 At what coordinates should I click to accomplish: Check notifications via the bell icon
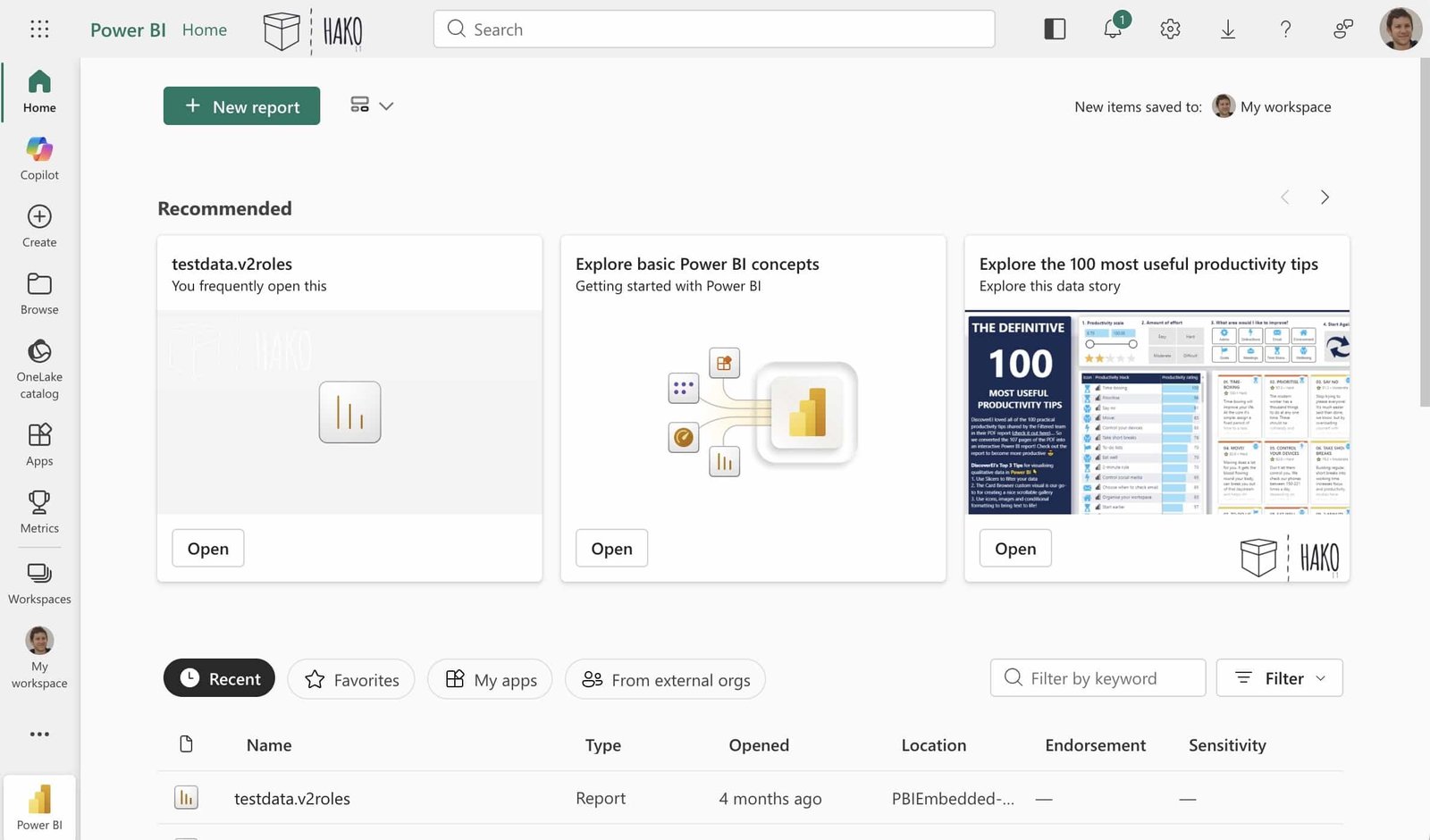tap(1112, 29)
